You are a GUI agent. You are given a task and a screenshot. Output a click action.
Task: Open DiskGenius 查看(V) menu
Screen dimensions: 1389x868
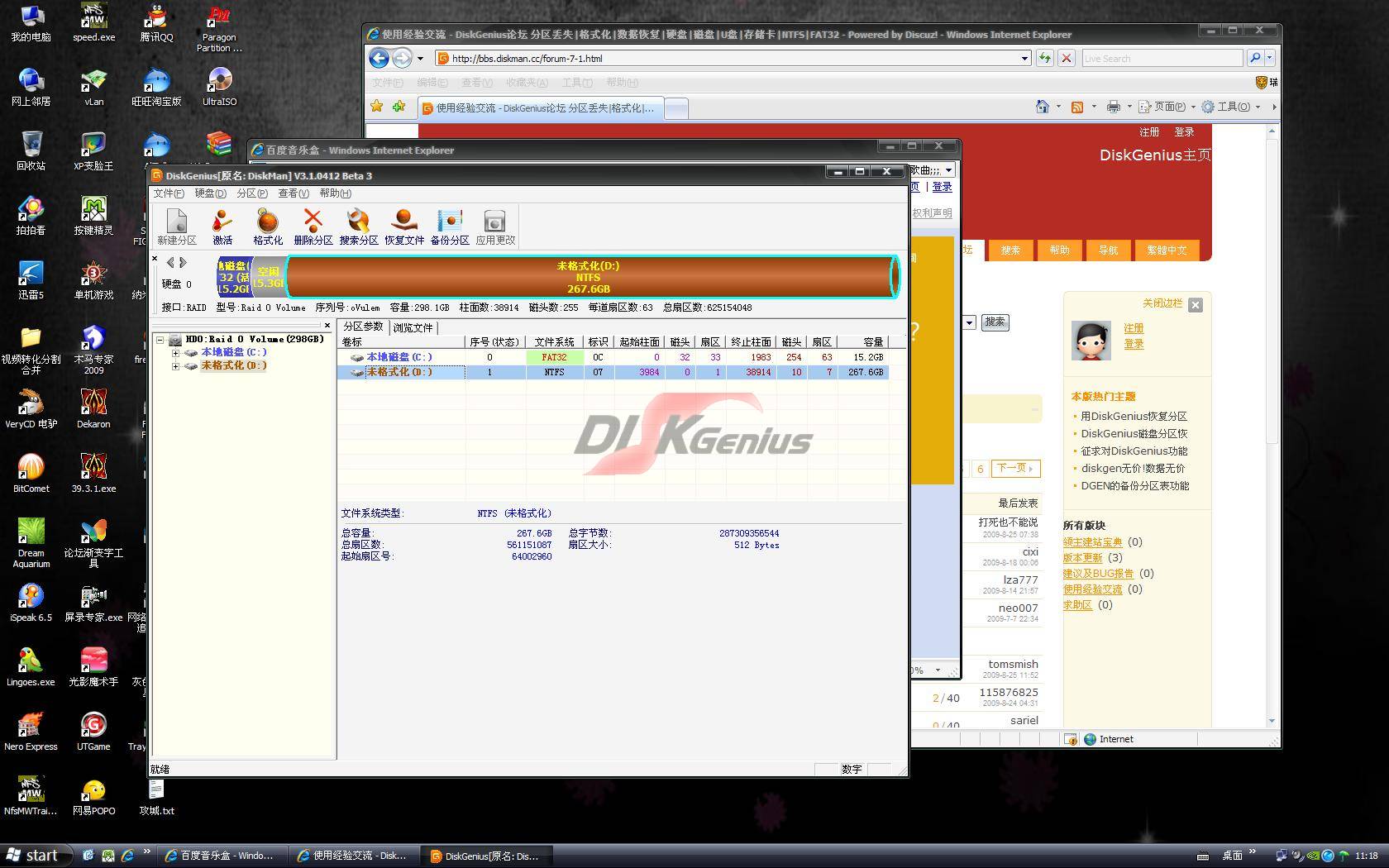click(294, 193)
